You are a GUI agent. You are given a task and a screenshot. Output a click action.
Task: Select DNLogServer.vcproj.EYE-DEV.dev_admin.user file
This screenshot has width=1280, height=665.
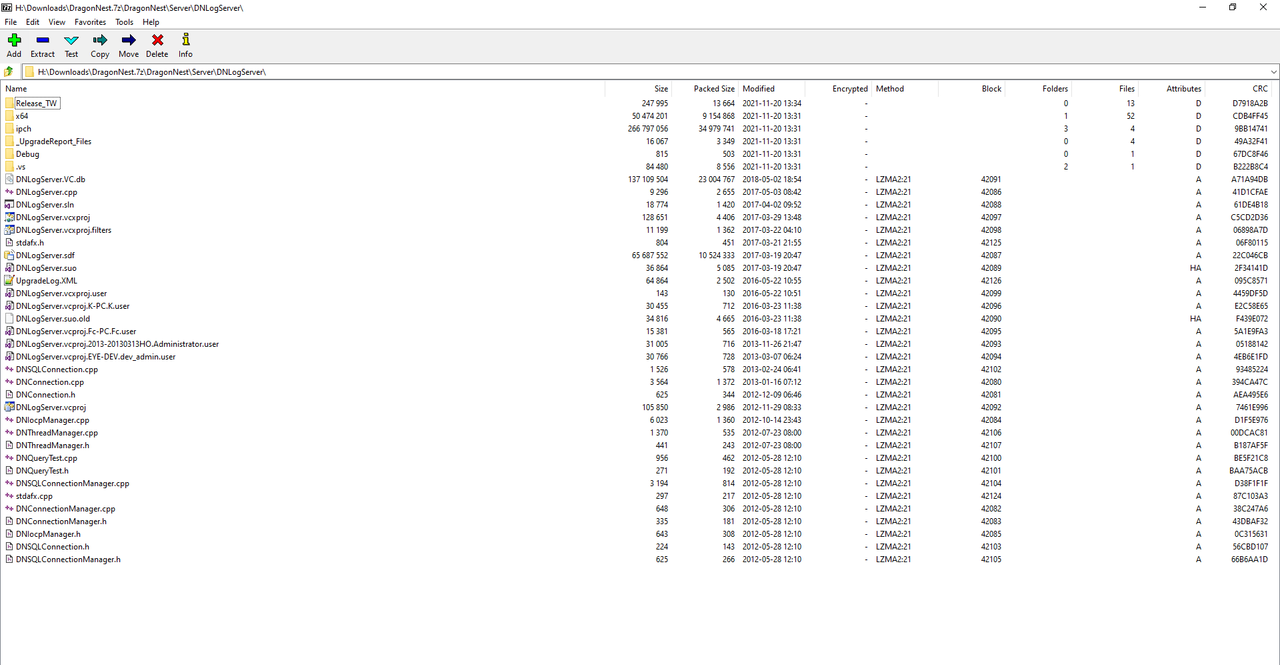pyautogui.click(x=95, y=356)
